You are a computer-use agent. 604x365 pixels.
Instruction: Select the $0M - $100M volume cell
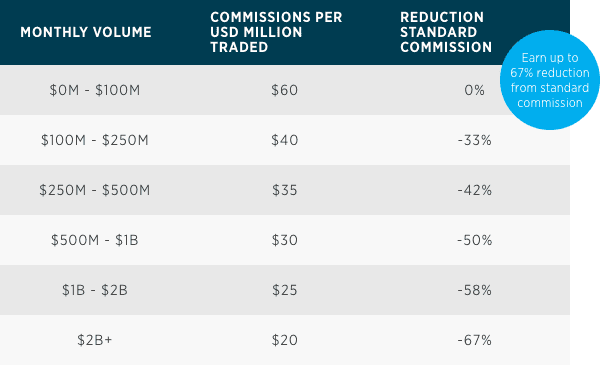(95, 90)
